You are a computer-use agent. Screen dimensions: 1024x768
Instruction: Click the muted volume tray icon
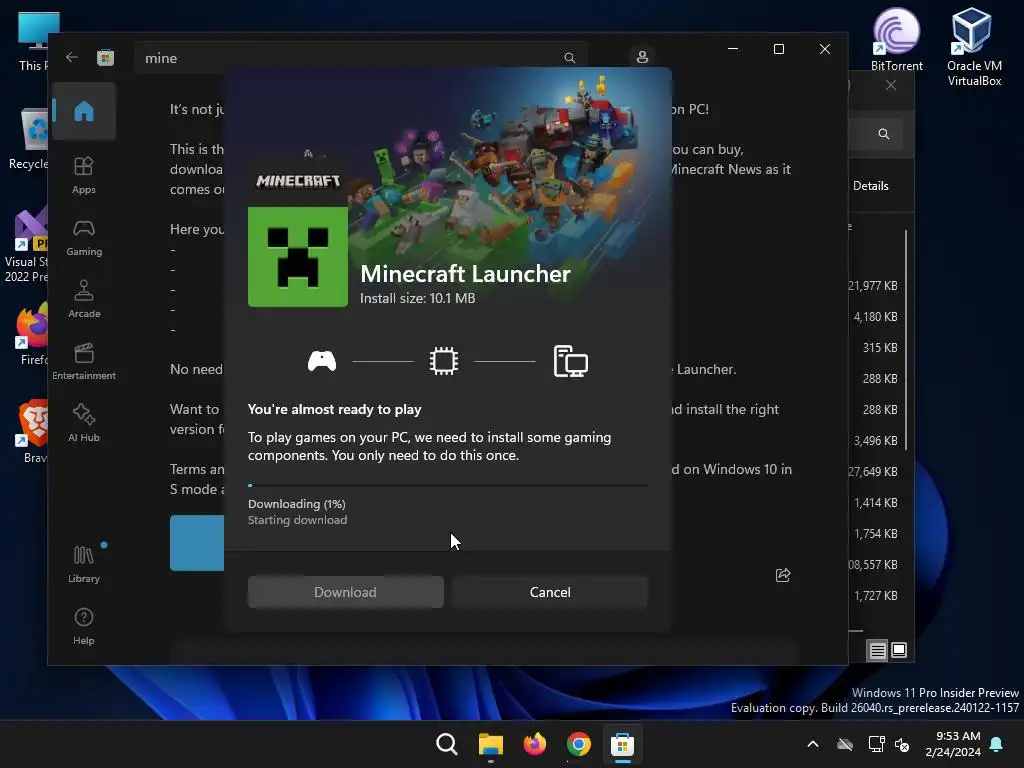pyautogui.click(x=903, y=744)
